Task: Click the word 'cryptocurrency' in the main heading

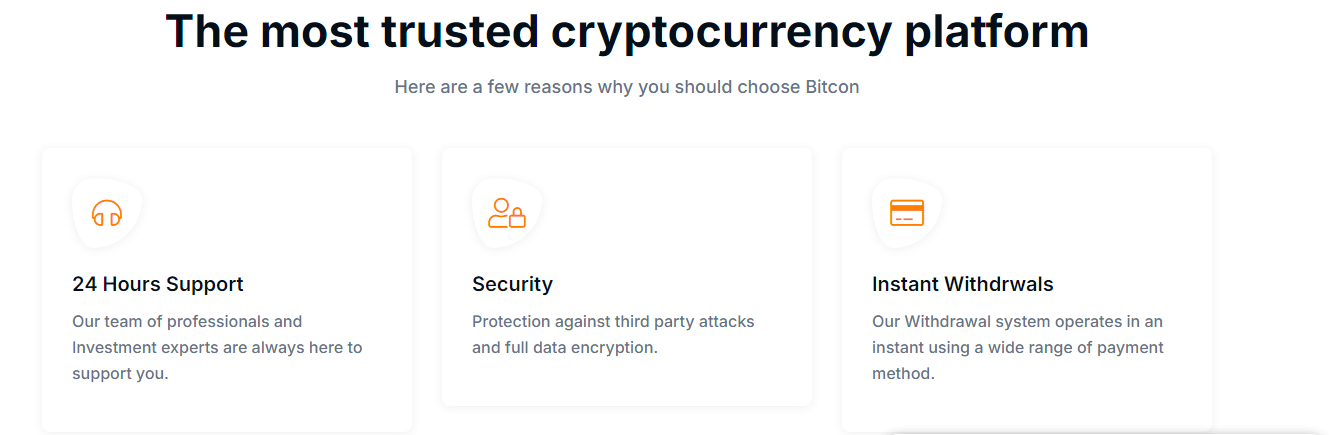Action: pyautogui.click(x=721, y=31)
